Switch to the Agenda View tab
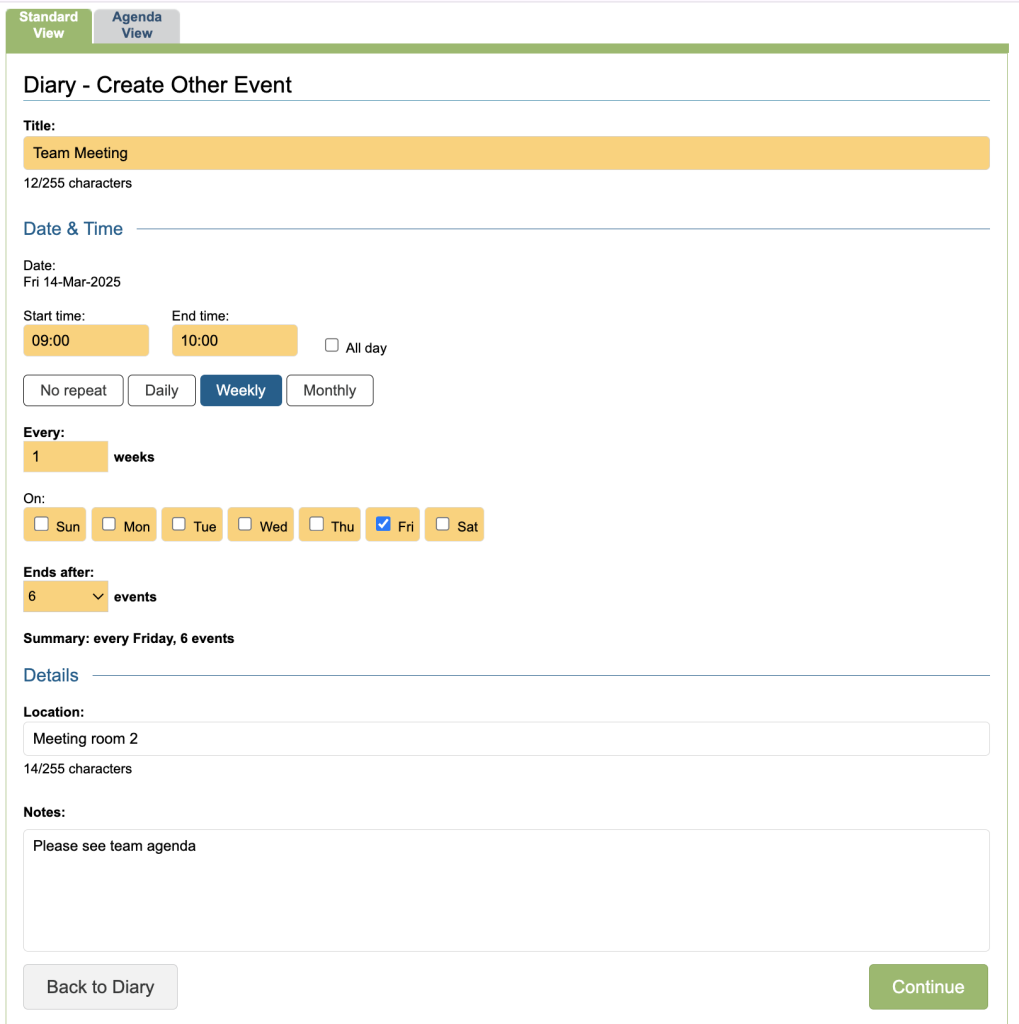The image size is (1019, 1024). point(137,26)
